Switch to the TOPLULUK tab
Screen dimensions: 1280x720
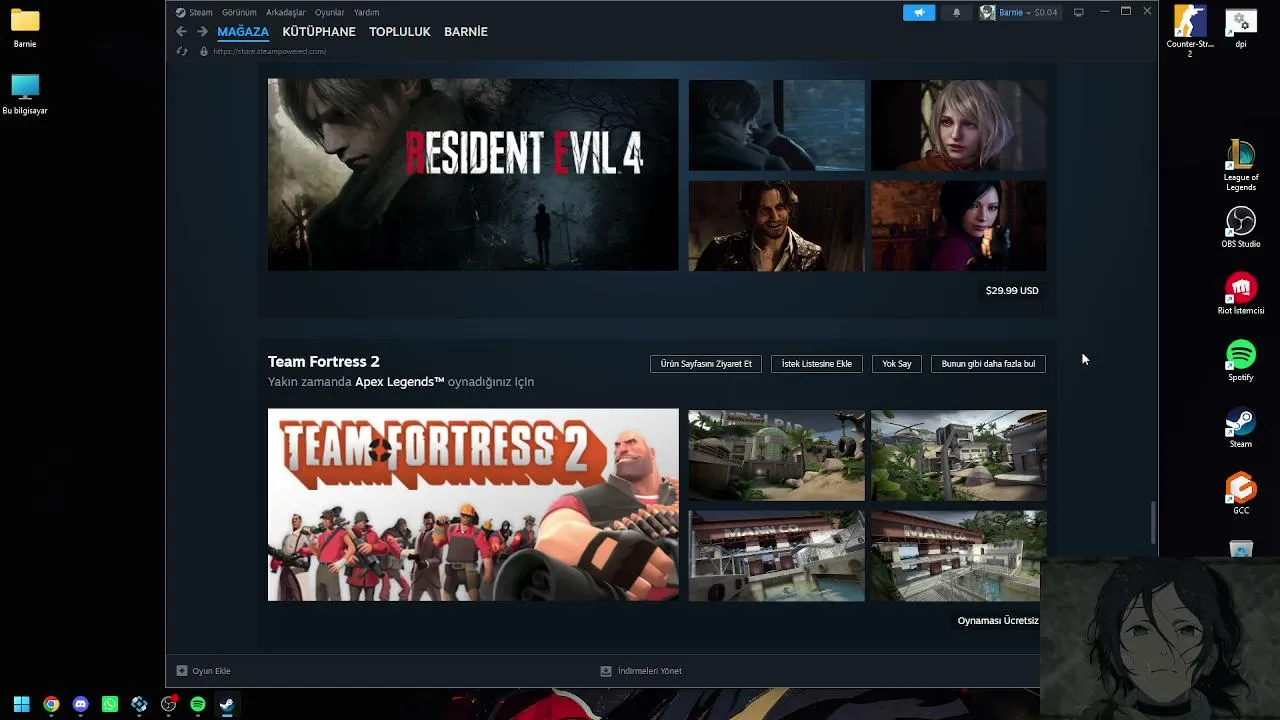[400, 32]
